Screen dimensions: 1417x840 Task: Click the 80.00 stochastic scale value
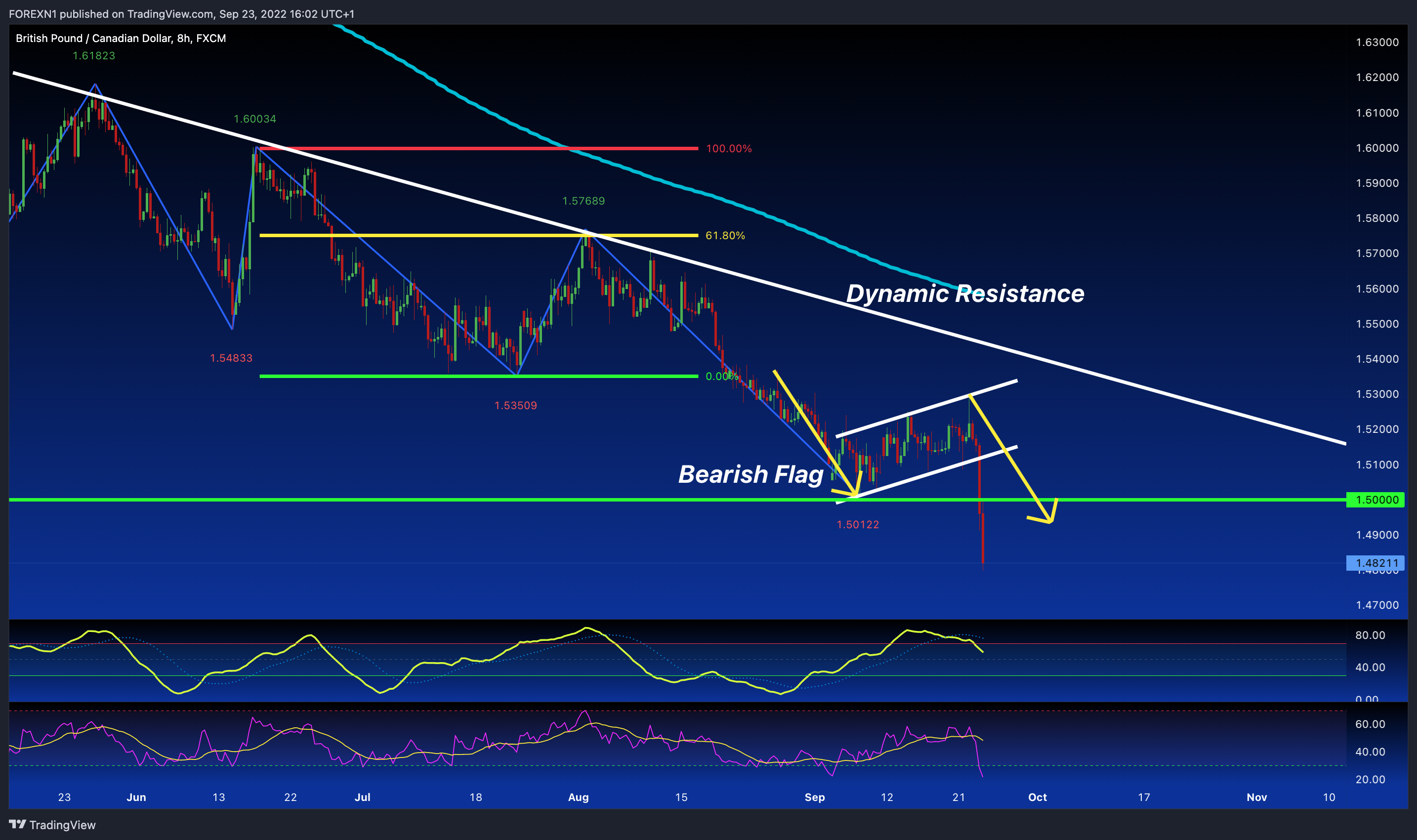(1370, 635)
